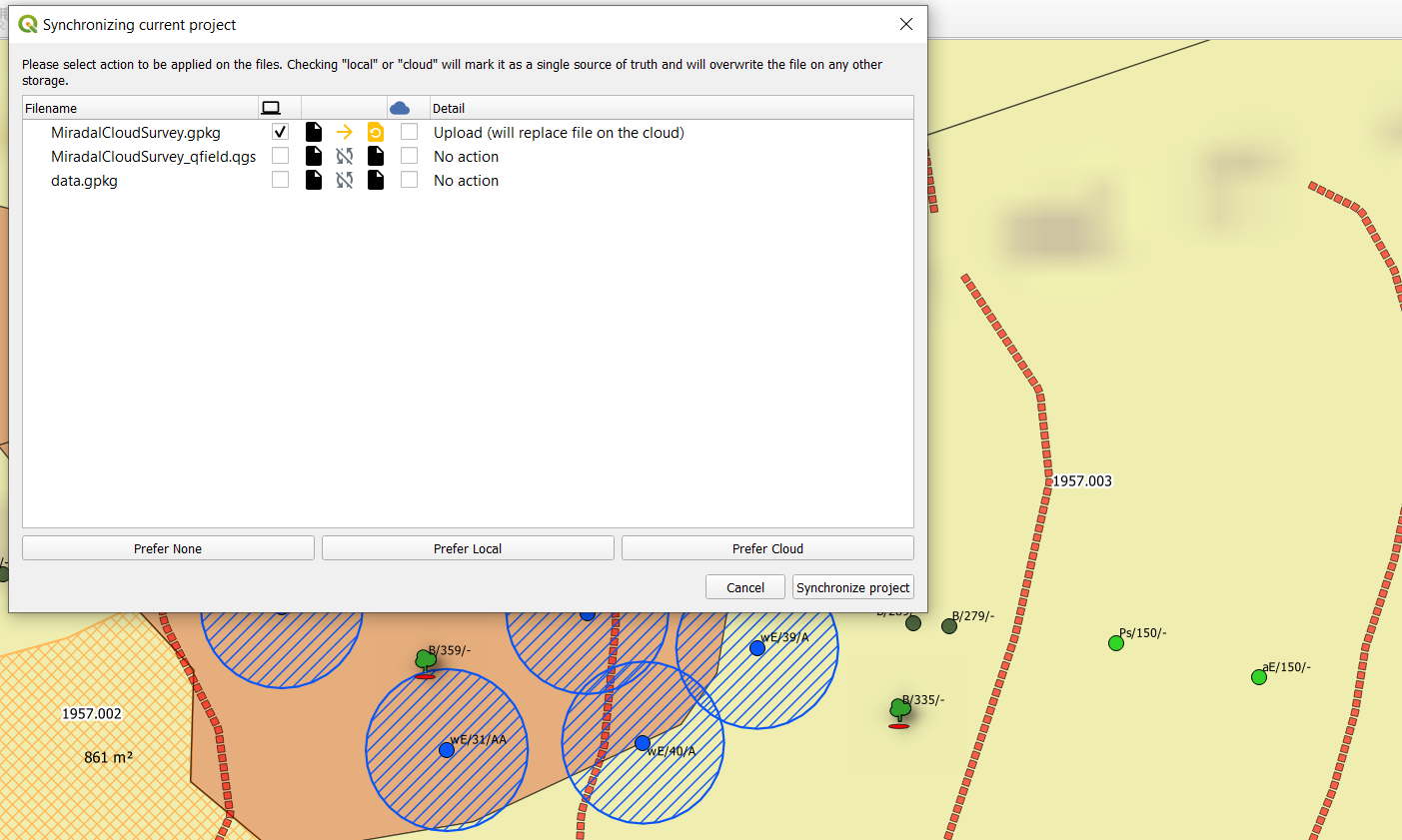Click cloud file icon in MiradalCloudSurvey_qfield.qgs row

(x=376, y=156)
